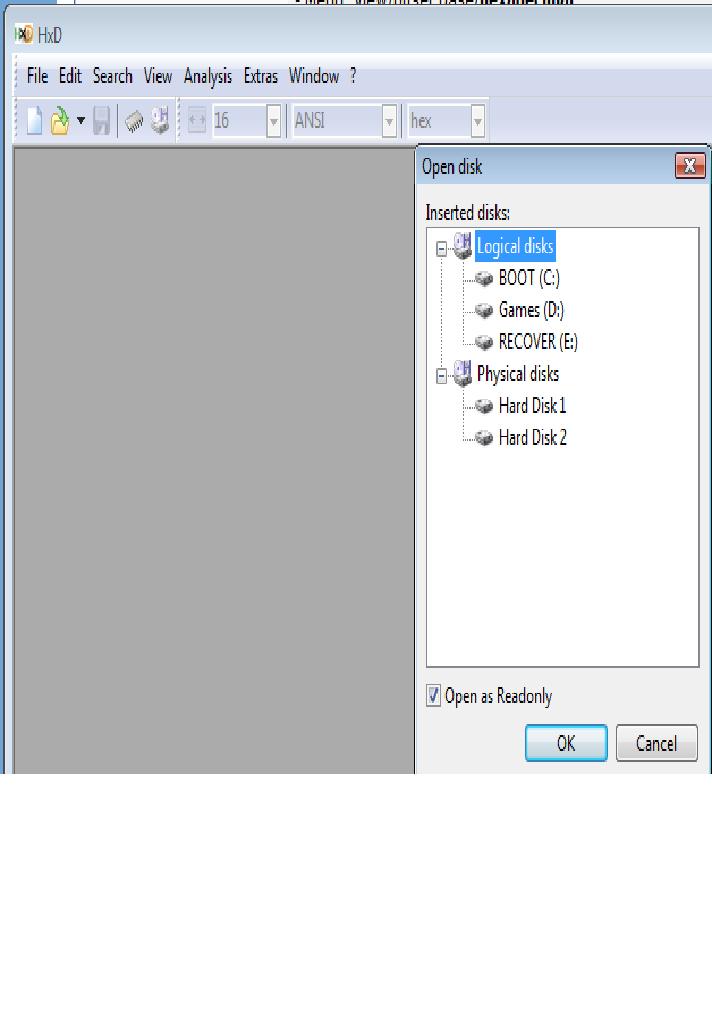Select Hard Disk 2

pyautogui.click(x=532, y=437)
